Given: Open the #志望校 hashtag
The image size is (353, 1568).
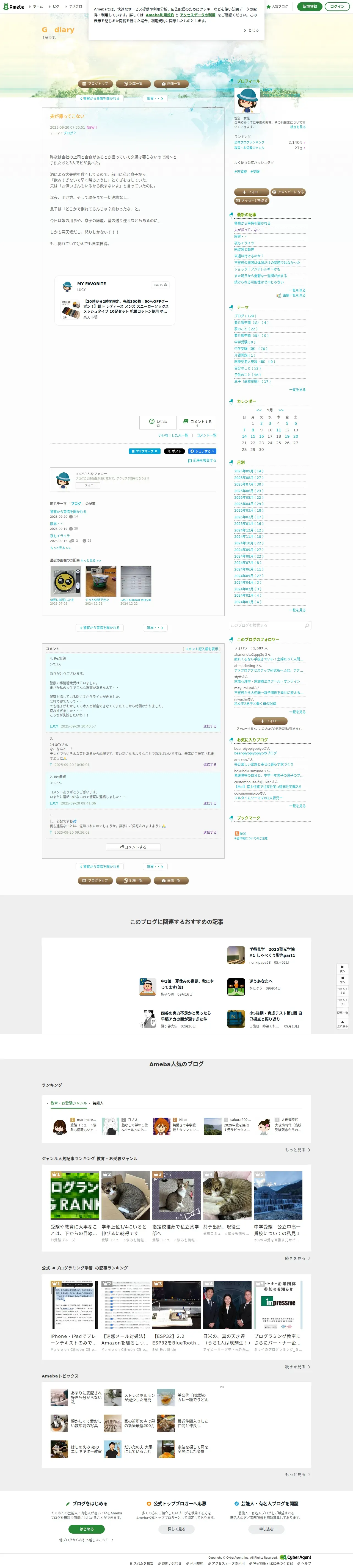Looking at the screenshot, I should coord(241,172).
